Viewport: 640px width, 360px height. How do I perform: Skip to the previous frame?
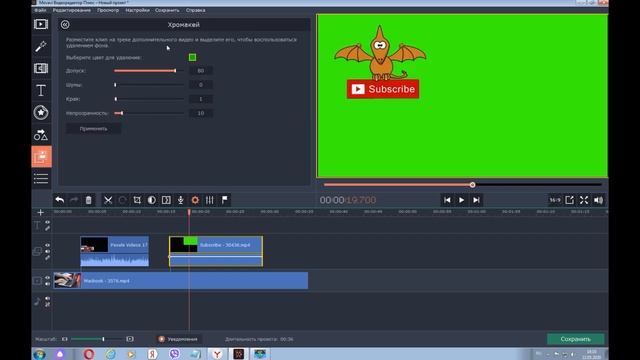coord(447,200)
